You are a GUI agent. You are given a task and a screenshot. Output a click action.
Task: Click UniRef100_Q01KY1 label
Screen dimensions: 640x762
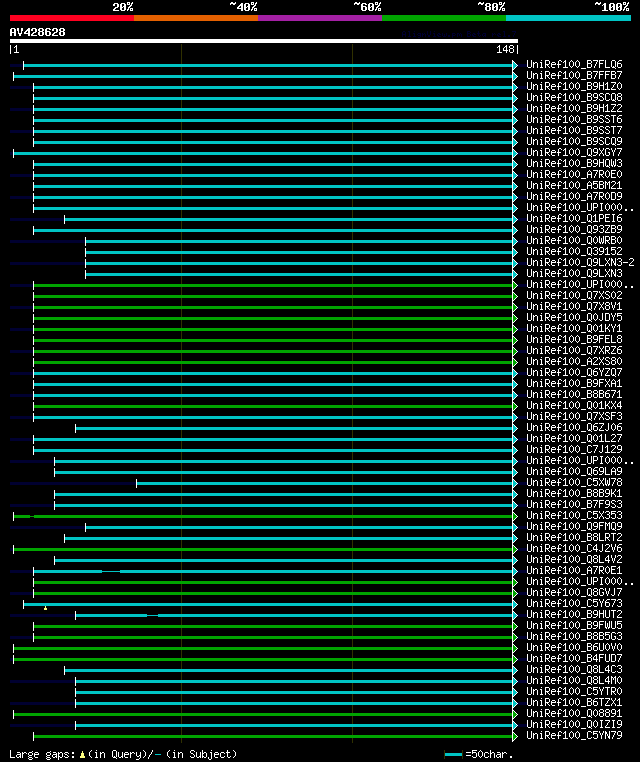[x=574, y=329]
